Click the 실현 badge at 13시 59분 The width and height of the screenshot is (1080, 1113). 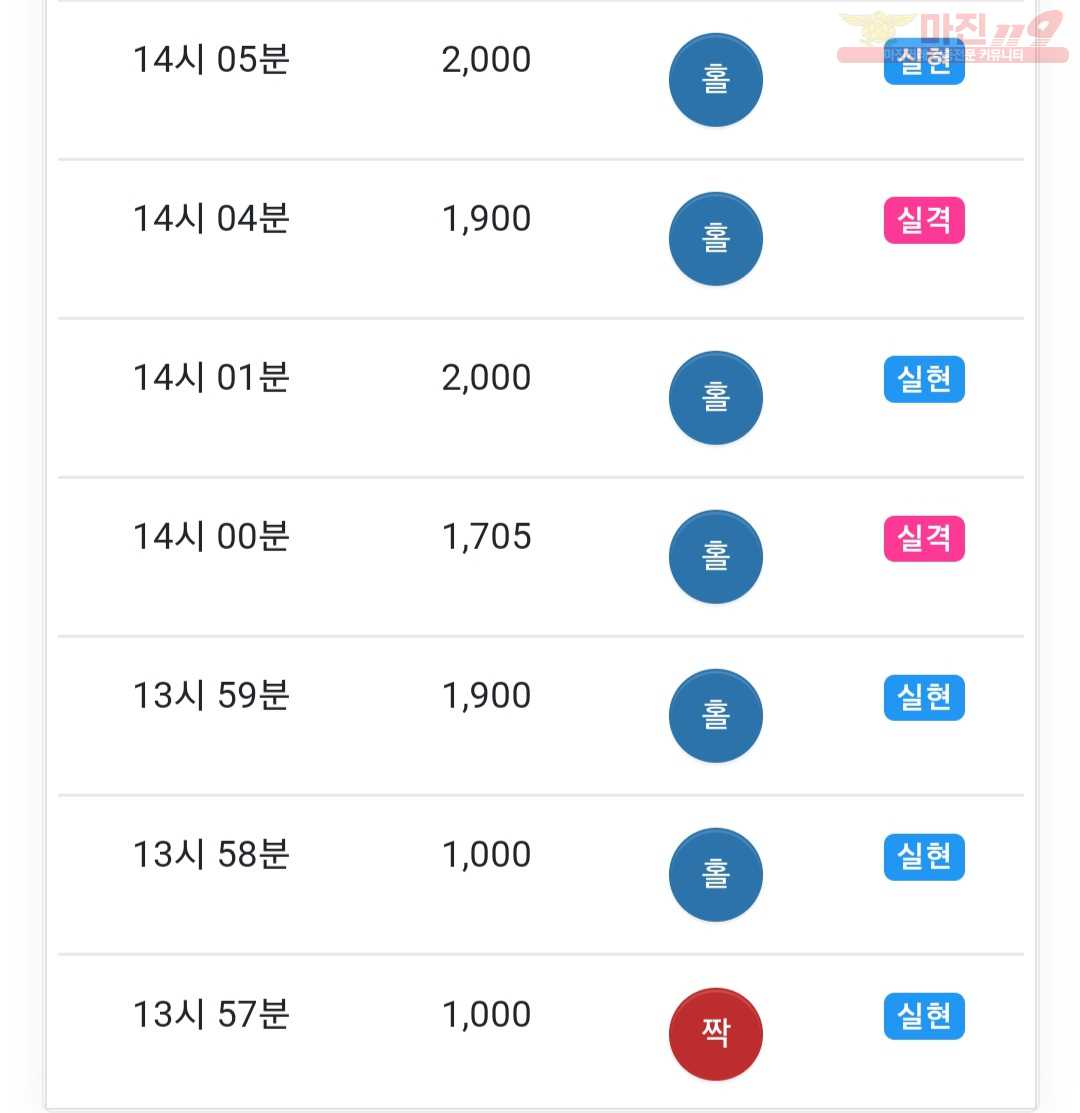[924, 697]
